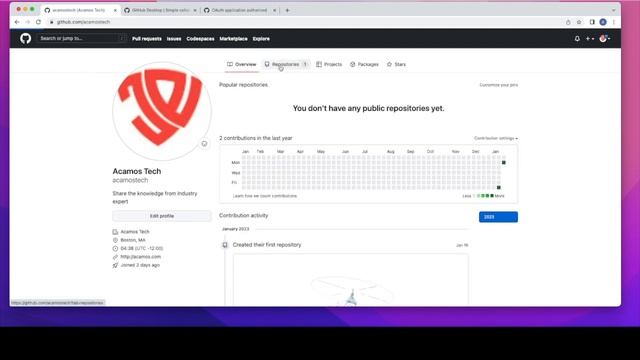Click the set status smiley icon
The width and height of the screenshot is (640, 360).
[204, 144]
